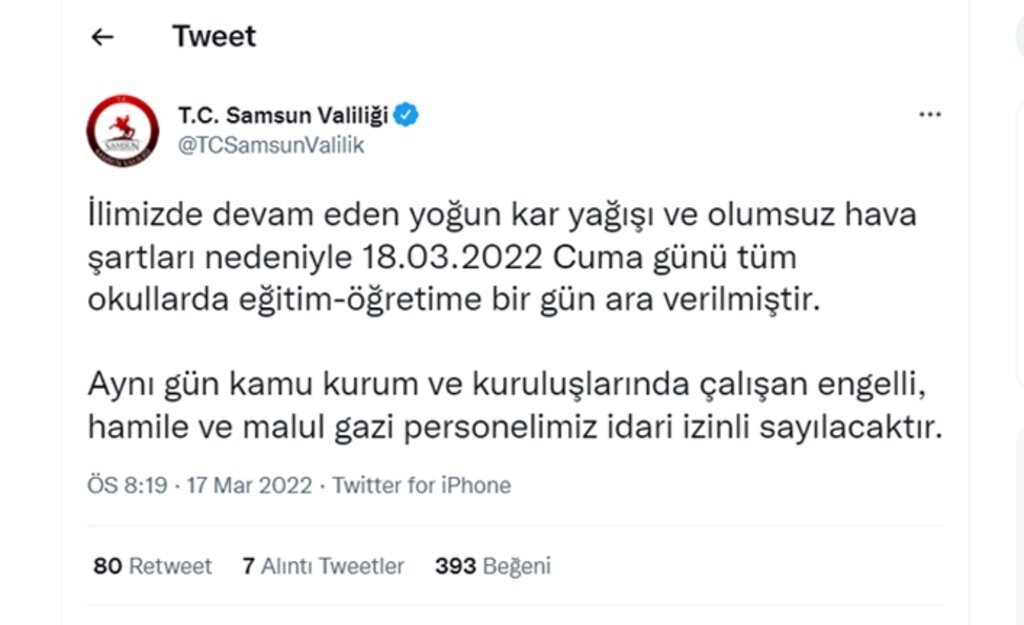This screenshot has height=625, width=1024.
Task: Open the @TCSamsunValilik handle
Action: pos(270,145)
